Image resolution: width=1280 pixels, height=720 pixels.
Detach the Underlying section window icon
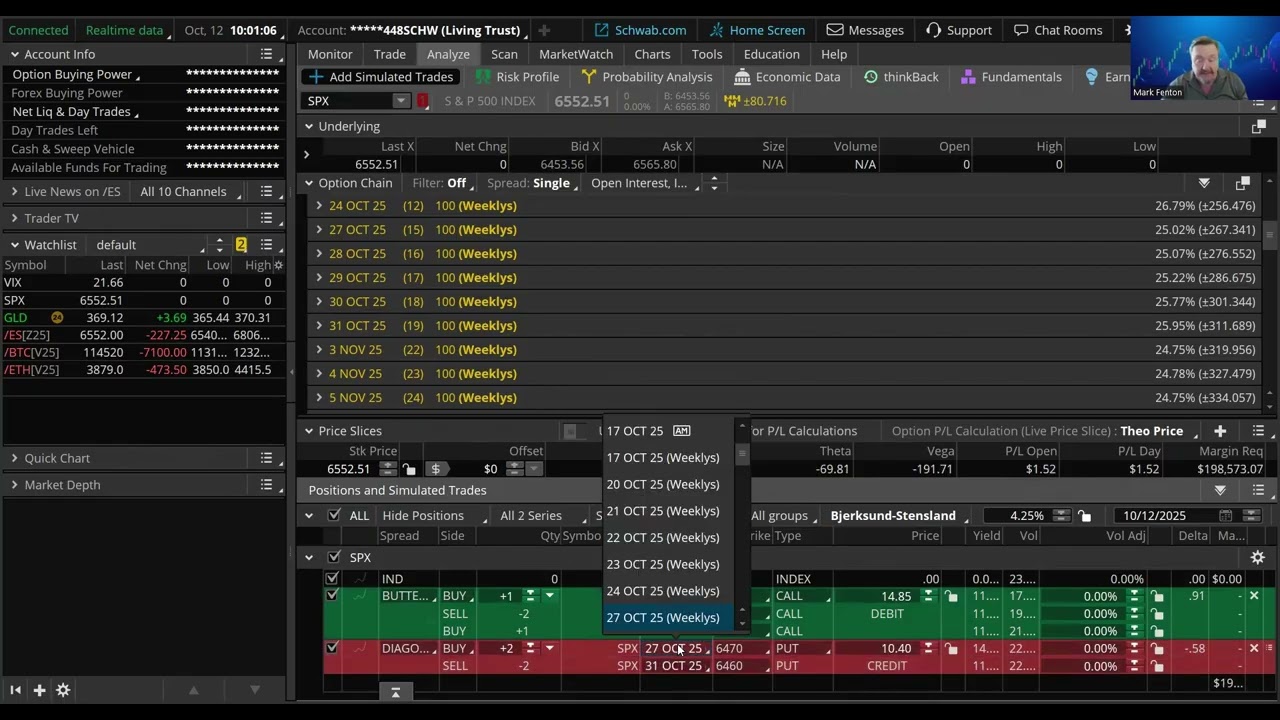tap(1258, 127)
